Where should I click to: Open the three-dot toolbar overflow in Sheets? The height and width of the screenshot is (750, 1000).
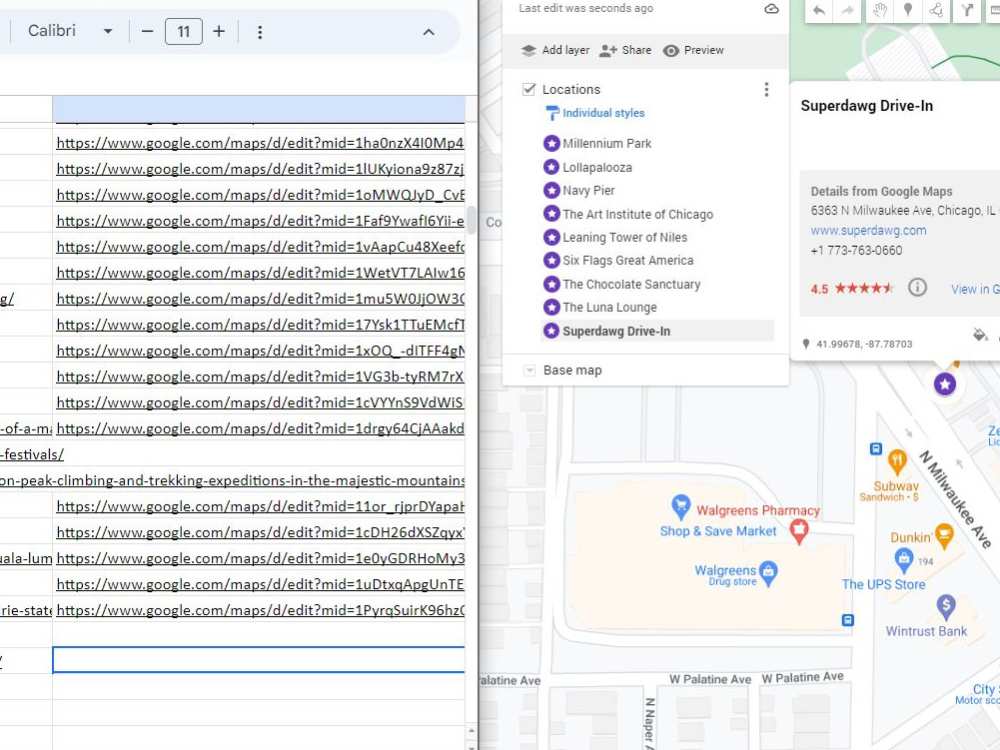pyautogui.click(x=260, y=32)
